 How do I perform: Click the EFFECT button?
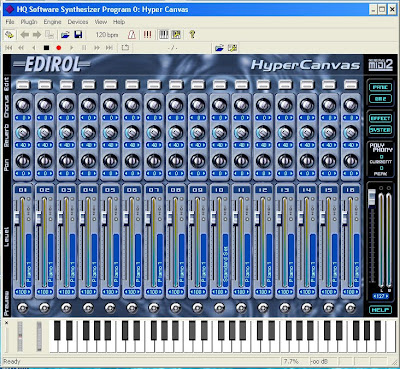coord(380,118)
